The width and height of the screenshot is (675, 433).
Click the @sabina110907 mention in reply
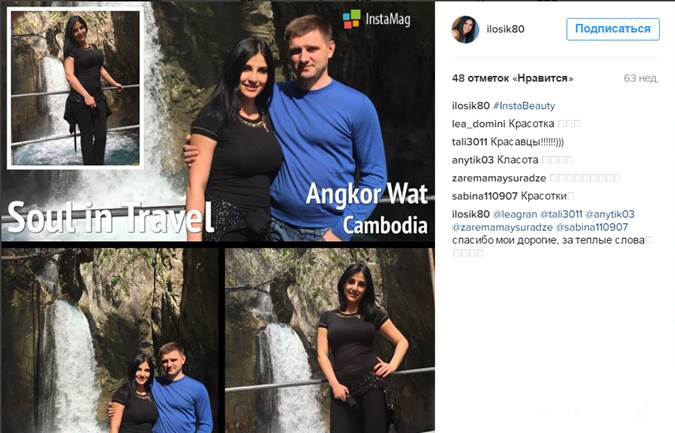click(592, 227)
